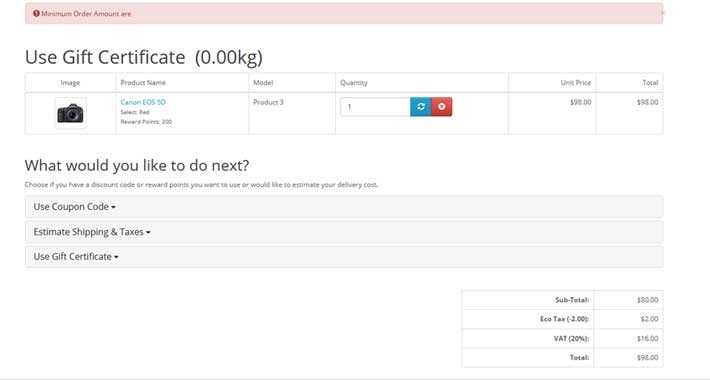Screen dimensions: 710x380
Task: Click the $16.00 VAT value
Action: (648, 339)
